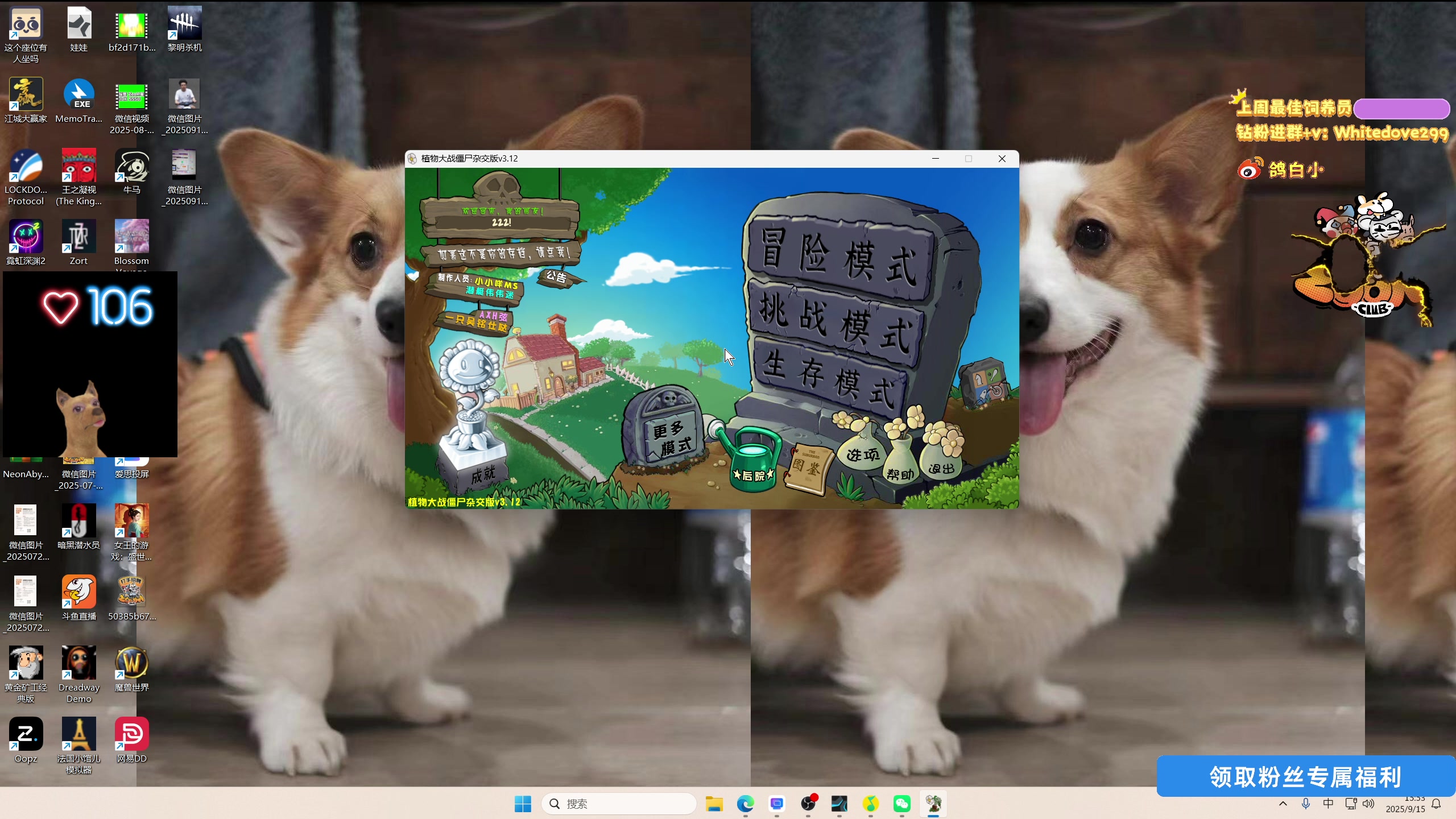
Task: Open the Zort game shortcut
Action: (78, 243)
